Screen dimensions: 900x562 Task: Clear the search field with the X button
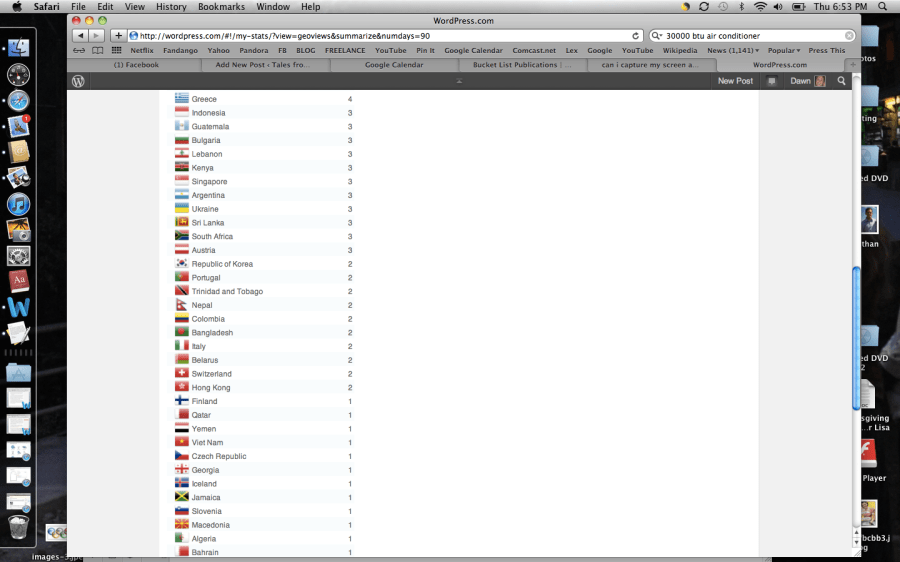click(849, 36)
